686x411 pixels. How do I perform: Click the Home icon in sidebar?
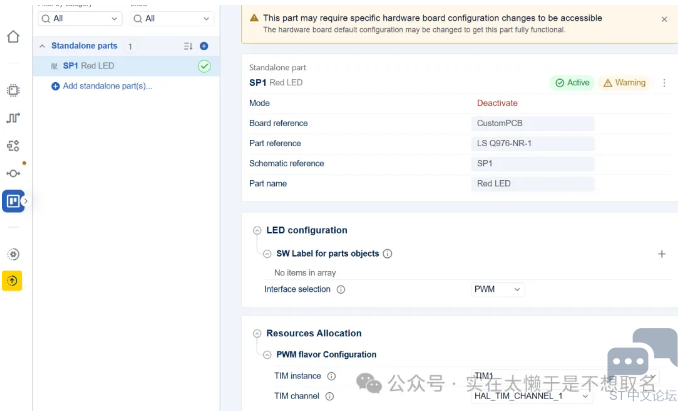coord(13,37)
